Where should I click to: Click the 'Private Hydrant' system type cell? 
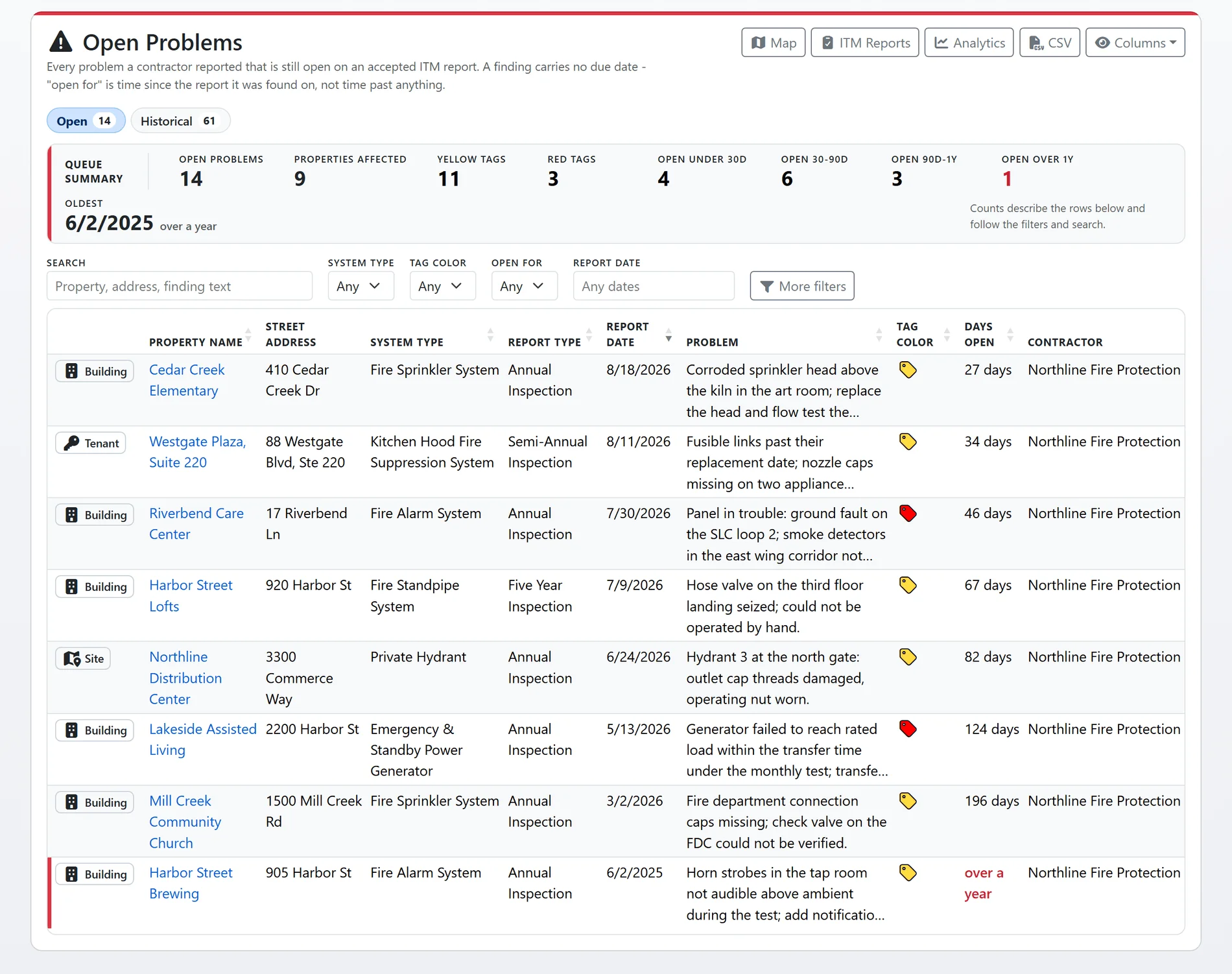(418, 657)
